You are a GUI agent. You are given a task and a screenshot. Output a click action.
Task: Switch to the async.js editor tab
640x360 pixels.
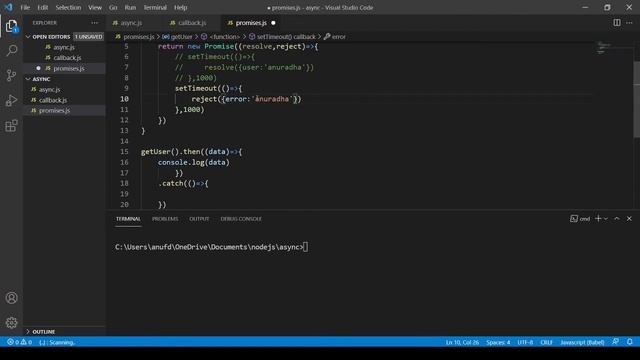[131, 23]
